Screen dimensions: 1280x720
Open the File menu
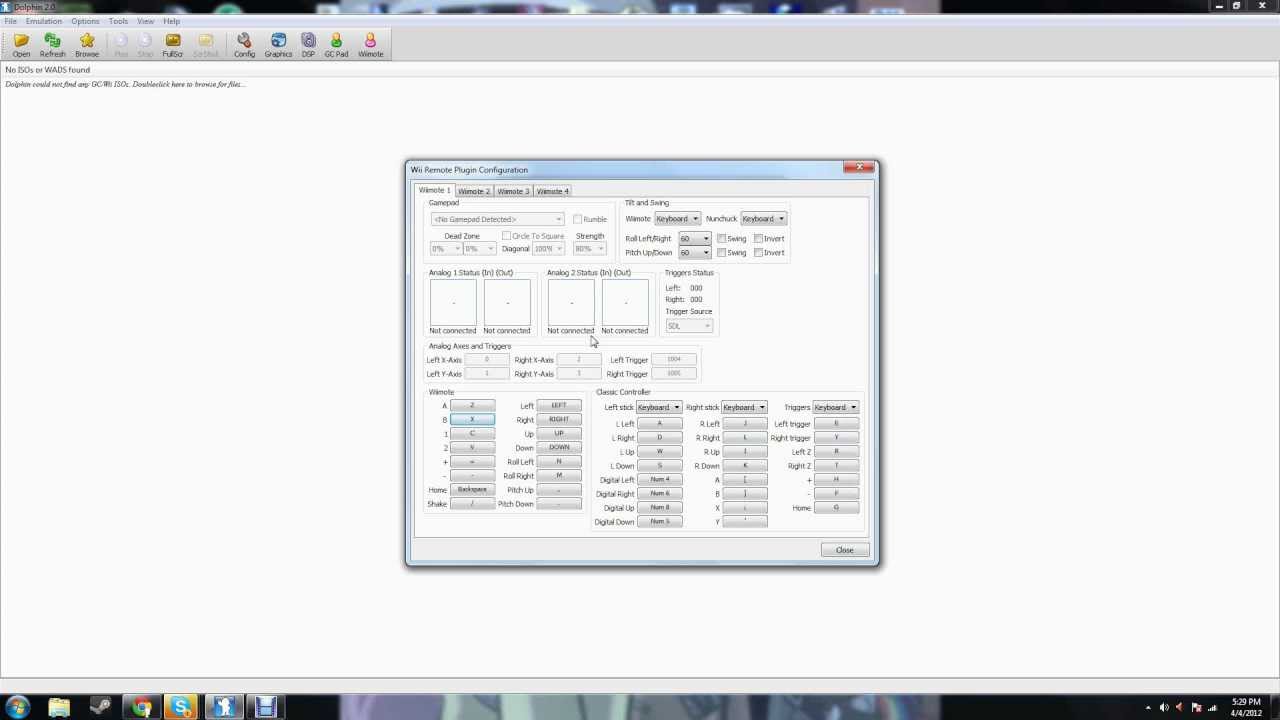[10, 21]
